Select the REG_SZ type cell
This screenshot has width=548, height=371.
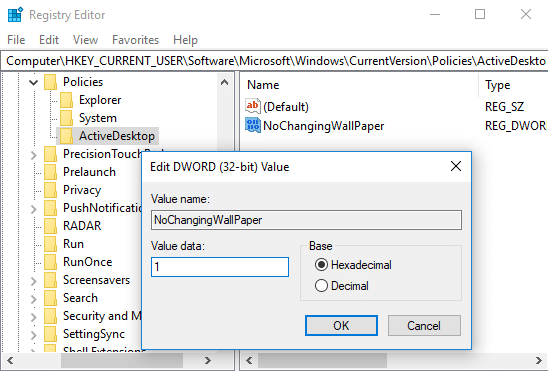[504, 107]
